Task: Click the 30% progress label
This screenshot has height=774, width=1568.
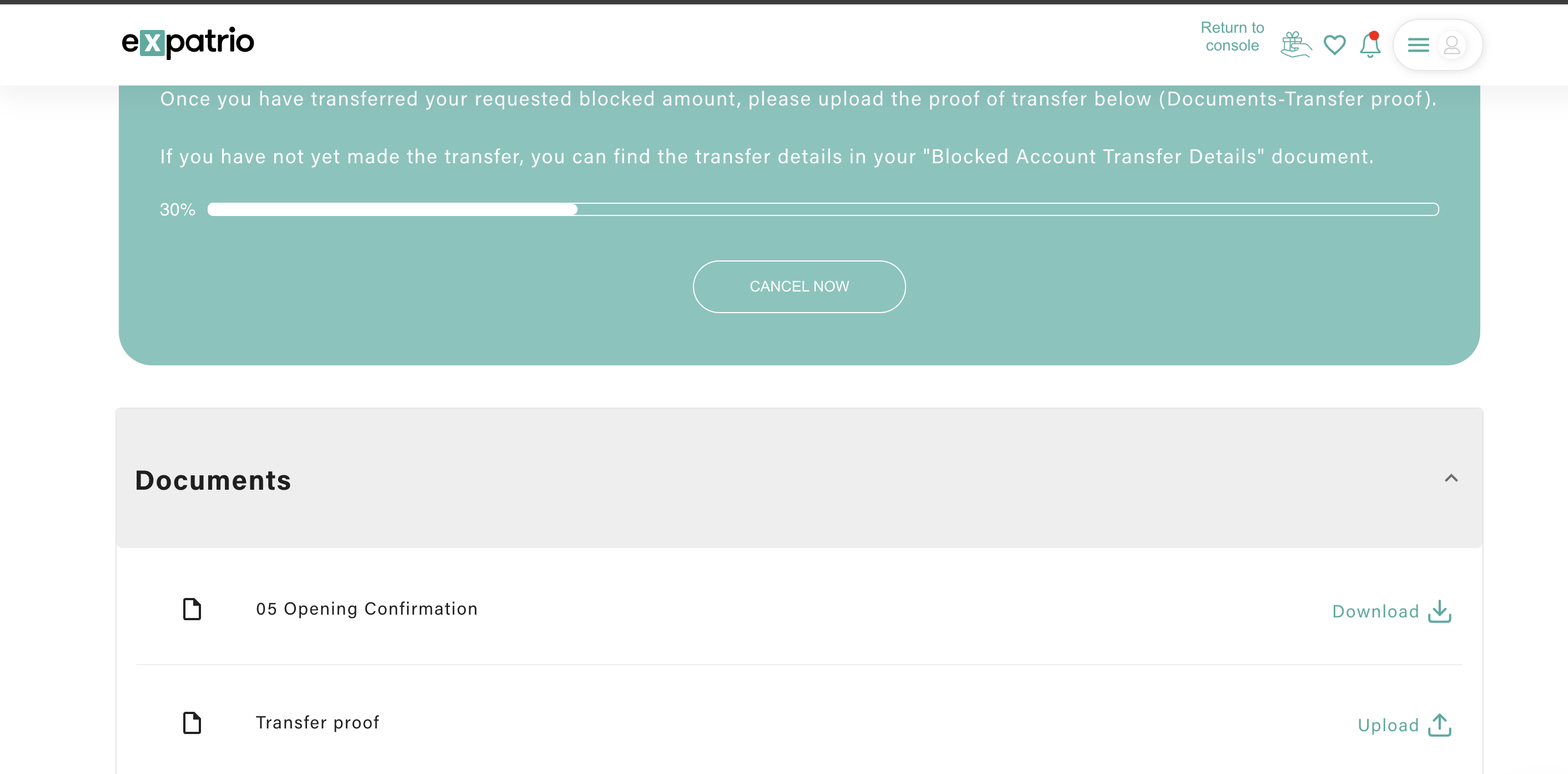Action: pyautogui.click(x=177, y=210)
